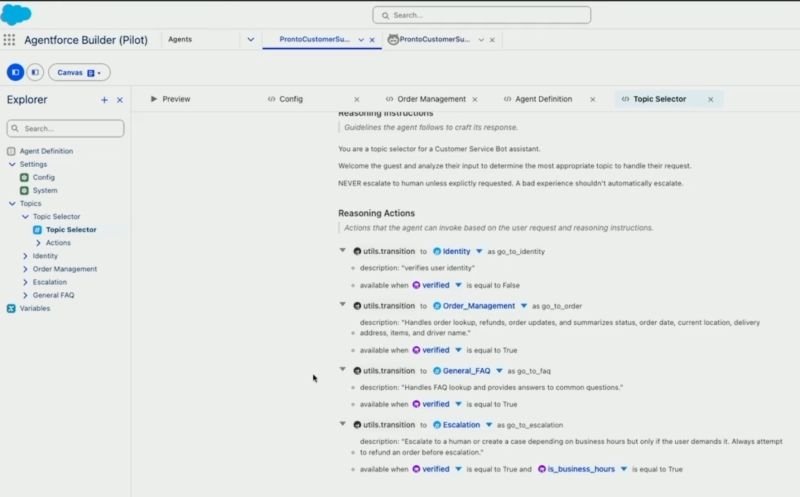Select the first ProntoCustomerSu... tab
Image resolution: width=800 pixels, height=497 pixels.
(314, 39)
